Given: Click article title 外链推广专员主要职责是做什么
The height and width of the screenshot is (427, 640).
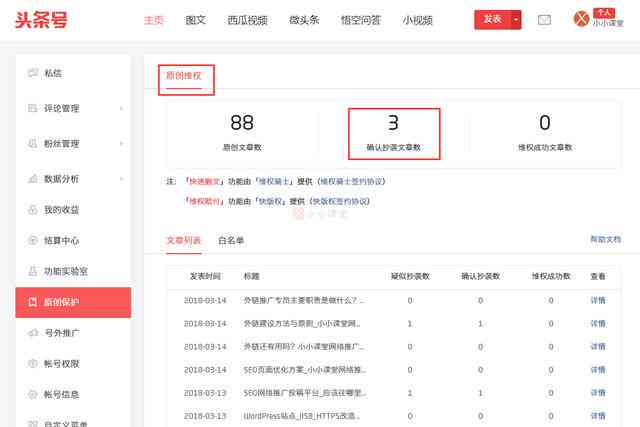Looking at the screenshot, I should tap(304, 300).
